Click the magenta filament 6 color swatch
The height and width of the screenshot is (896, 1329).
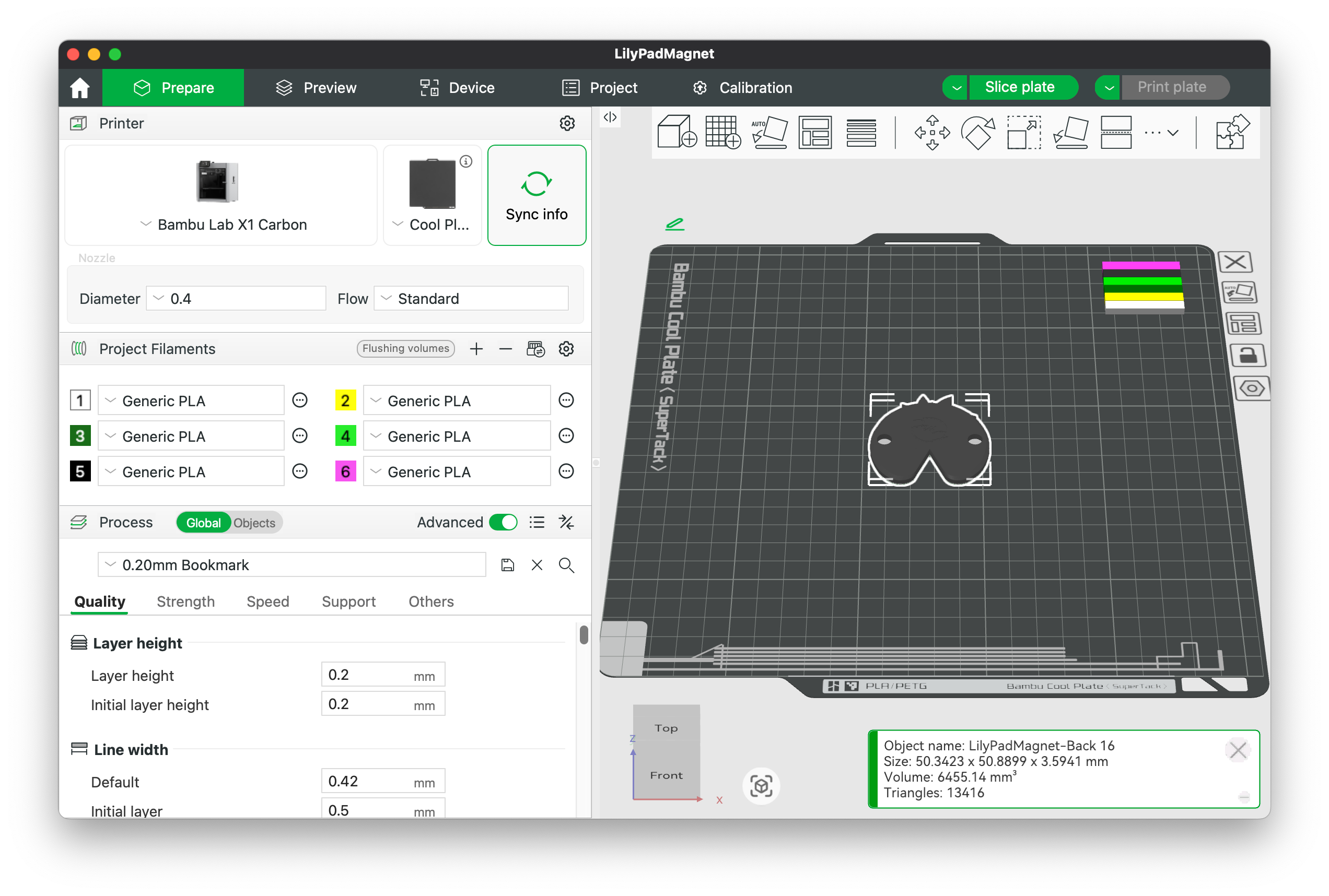tap(345, 471)
